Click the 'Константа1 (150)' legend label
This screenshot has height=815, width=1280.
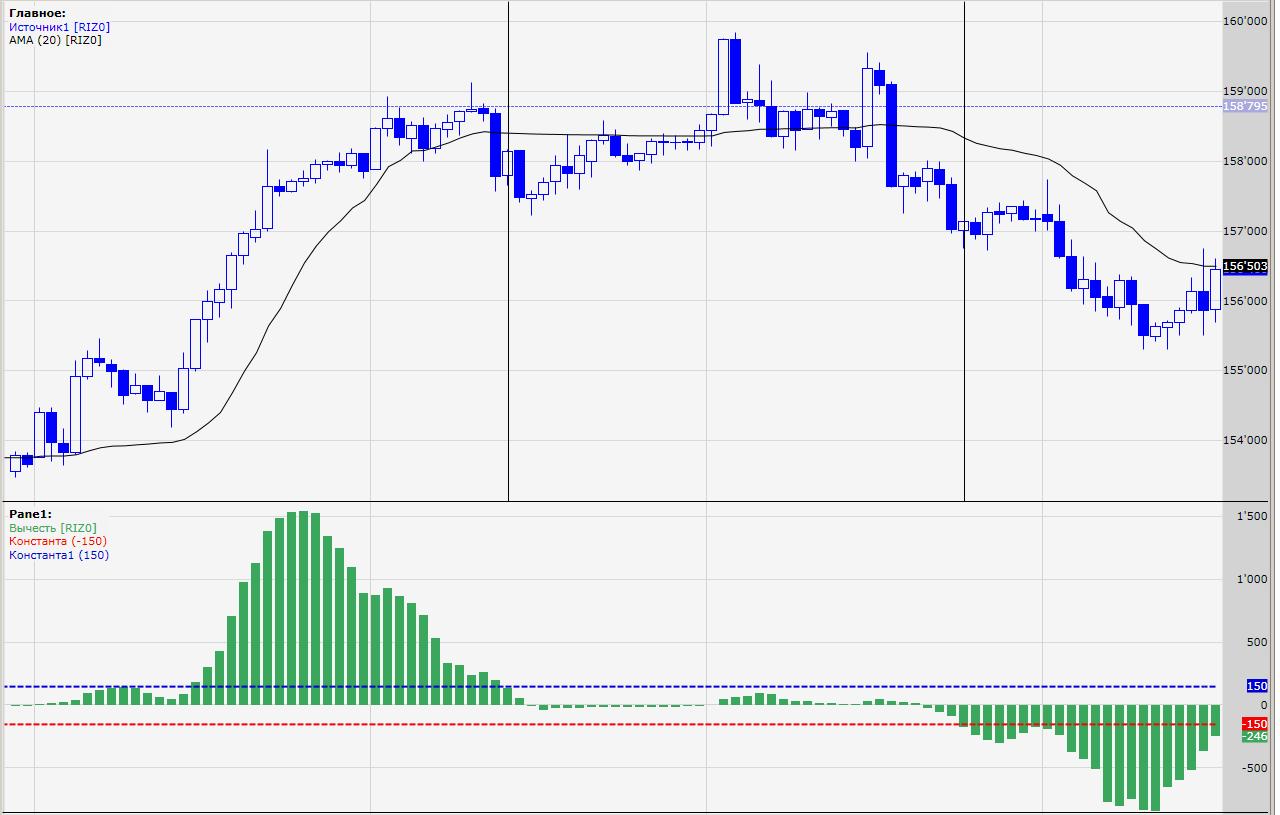(x=59, y=555)
